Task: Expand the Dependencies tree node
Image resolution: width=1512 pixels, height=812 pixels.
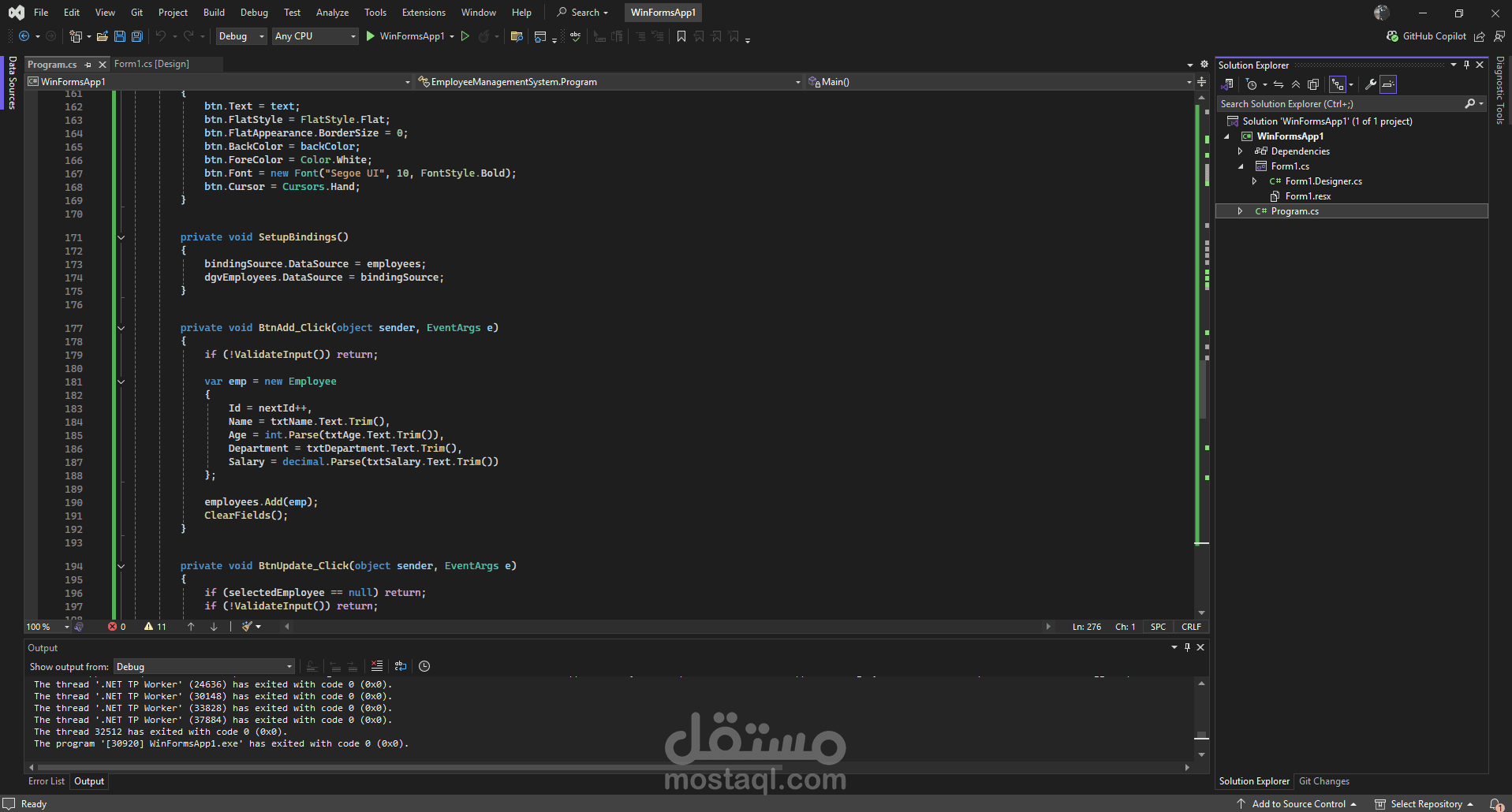Action: pos(1240,151)
